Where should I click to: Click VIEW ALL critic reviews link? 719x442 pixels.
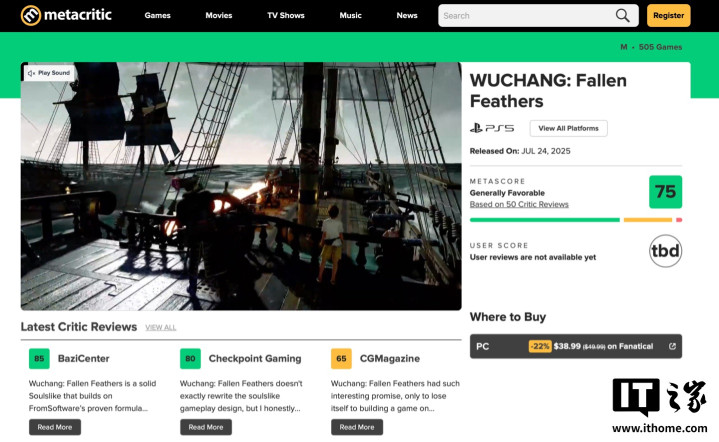coord(160,327)
